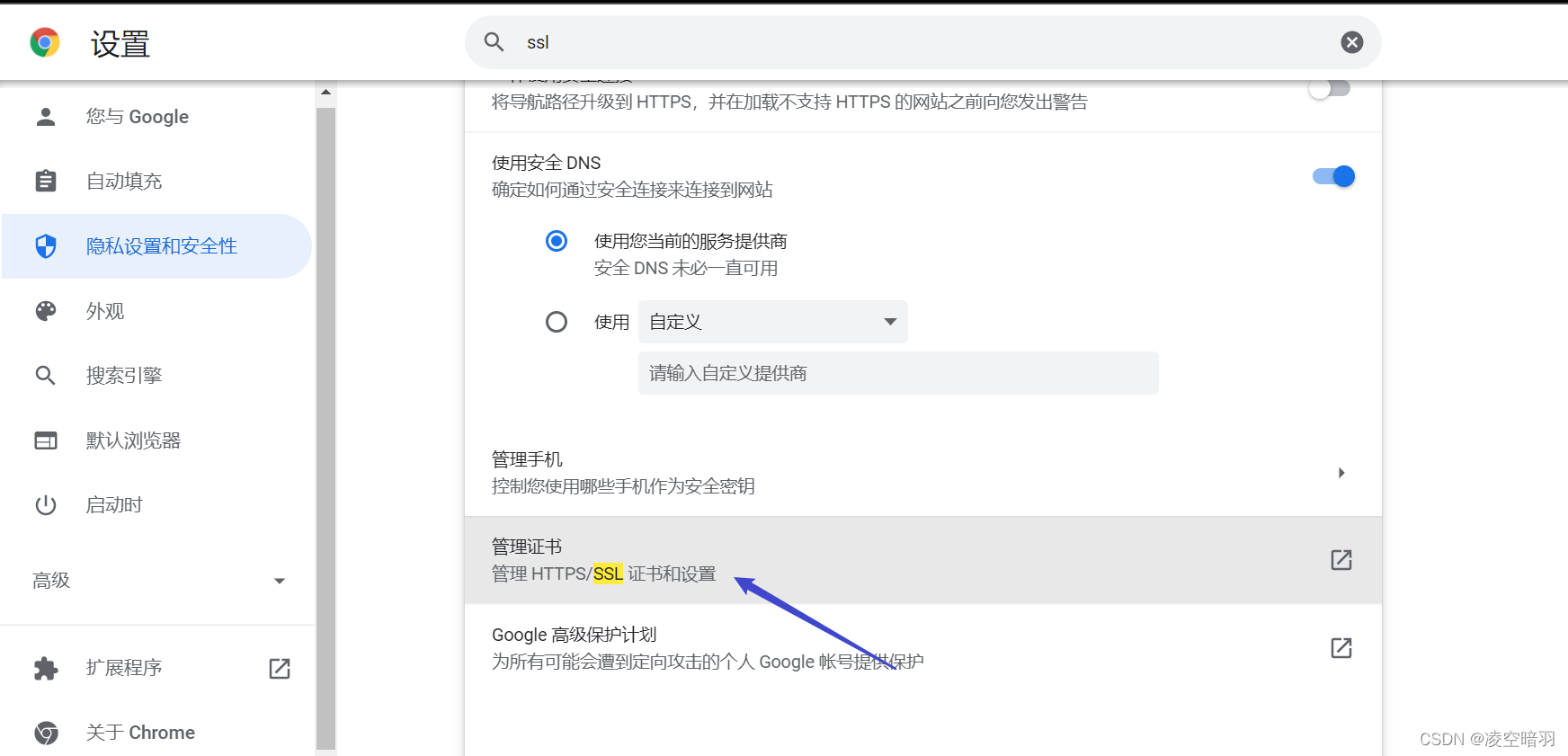The height and width of the screenshot is (756, 1568).
Task: Click the default browser window icon
Action: (x=45, y=440)
